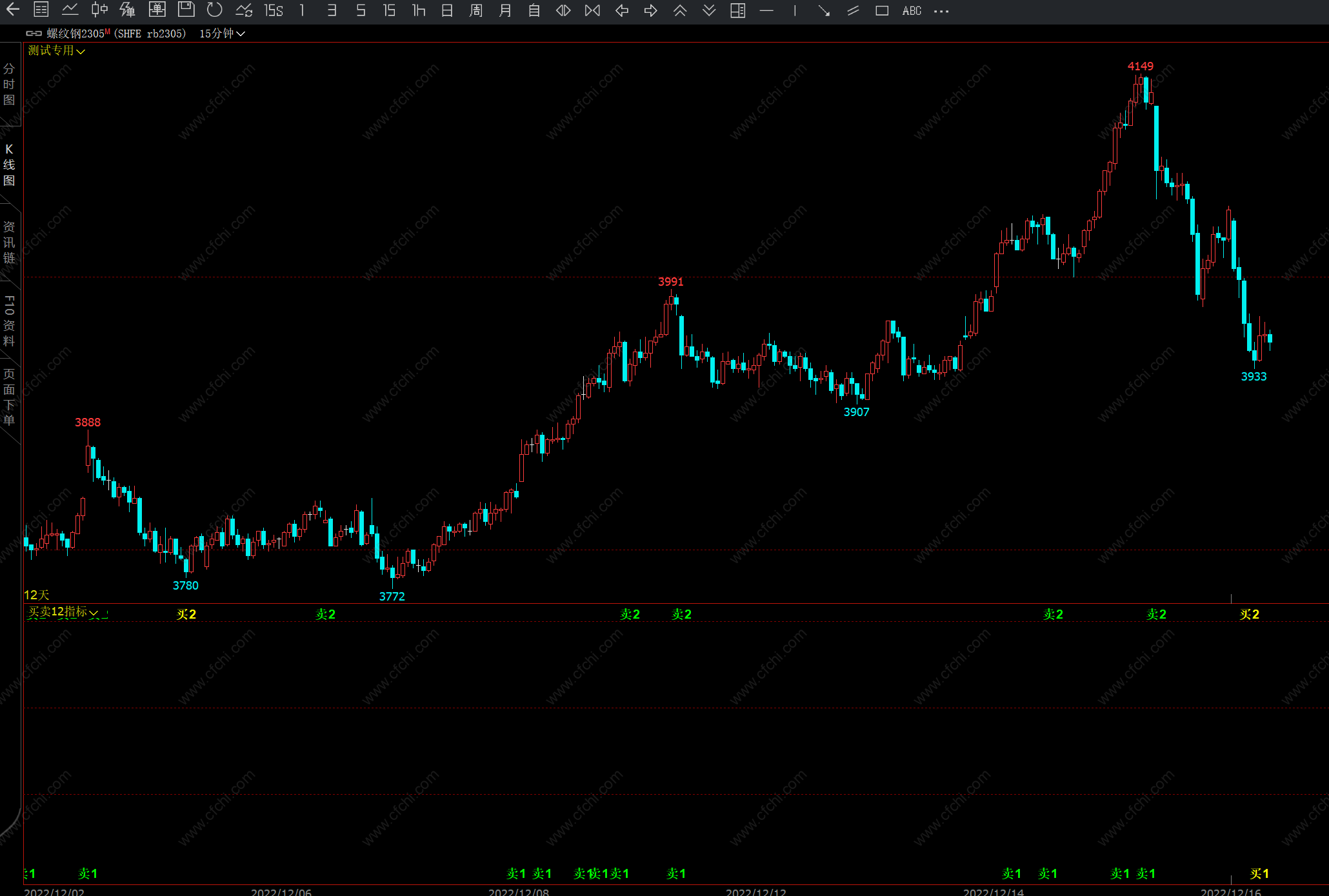1329x896 pixels.
Task: Open the more tools ellipsis button
Action: click(941, 11)
